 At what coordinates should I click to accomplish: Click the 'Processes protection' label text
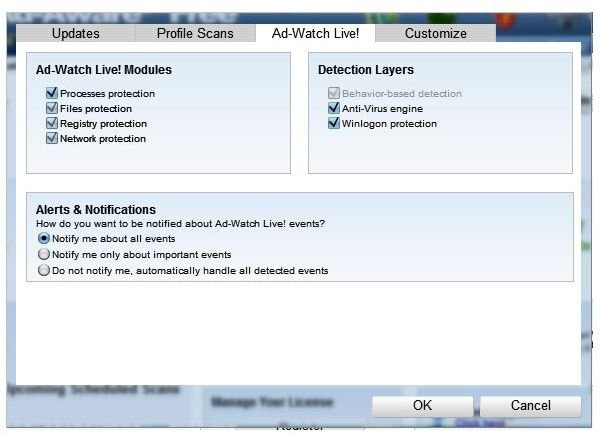tap(108, 94)
